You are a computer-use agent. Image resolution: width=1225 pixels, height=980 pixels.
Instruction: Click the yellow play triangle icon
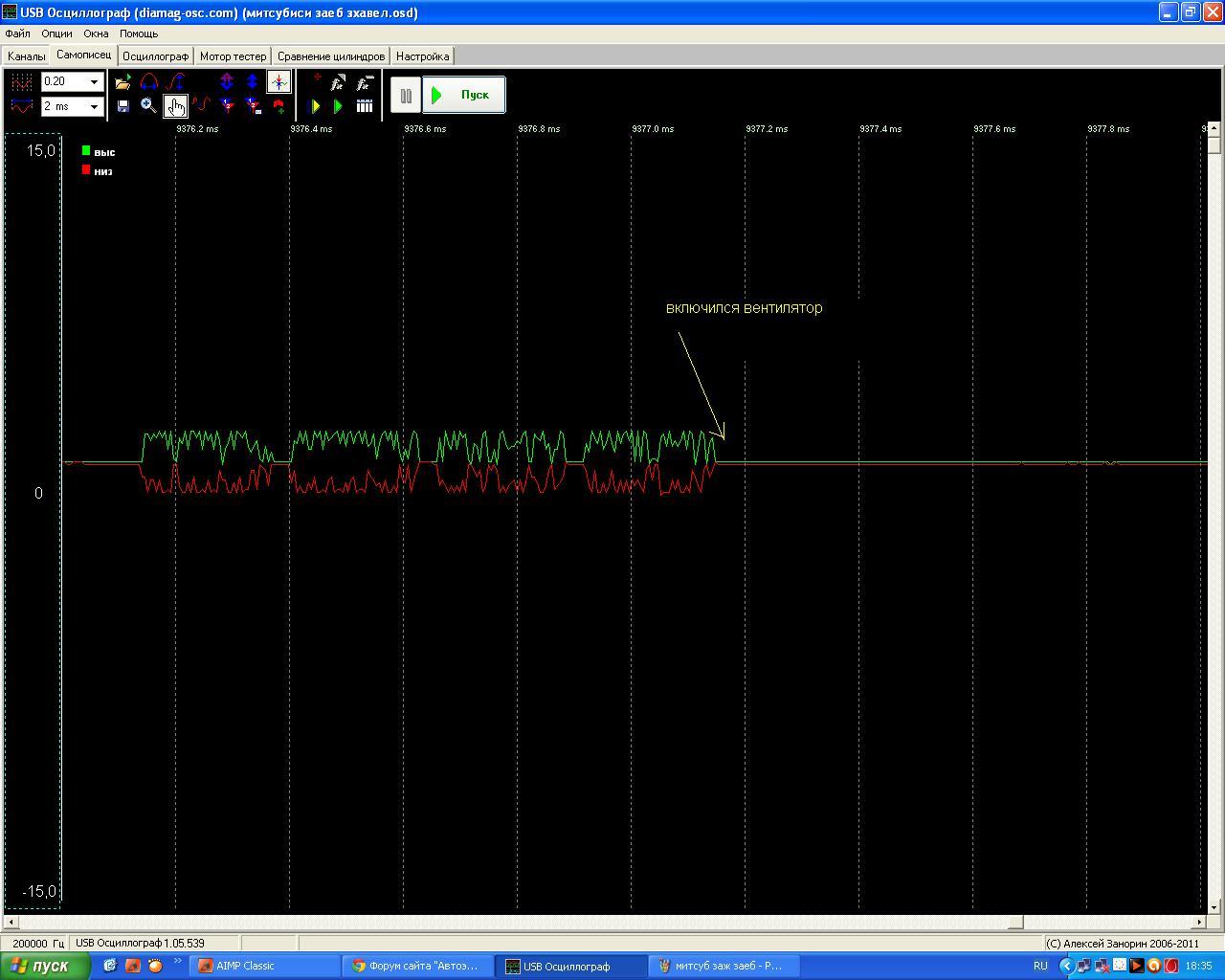pyautogui.click(x=316, y=106)
